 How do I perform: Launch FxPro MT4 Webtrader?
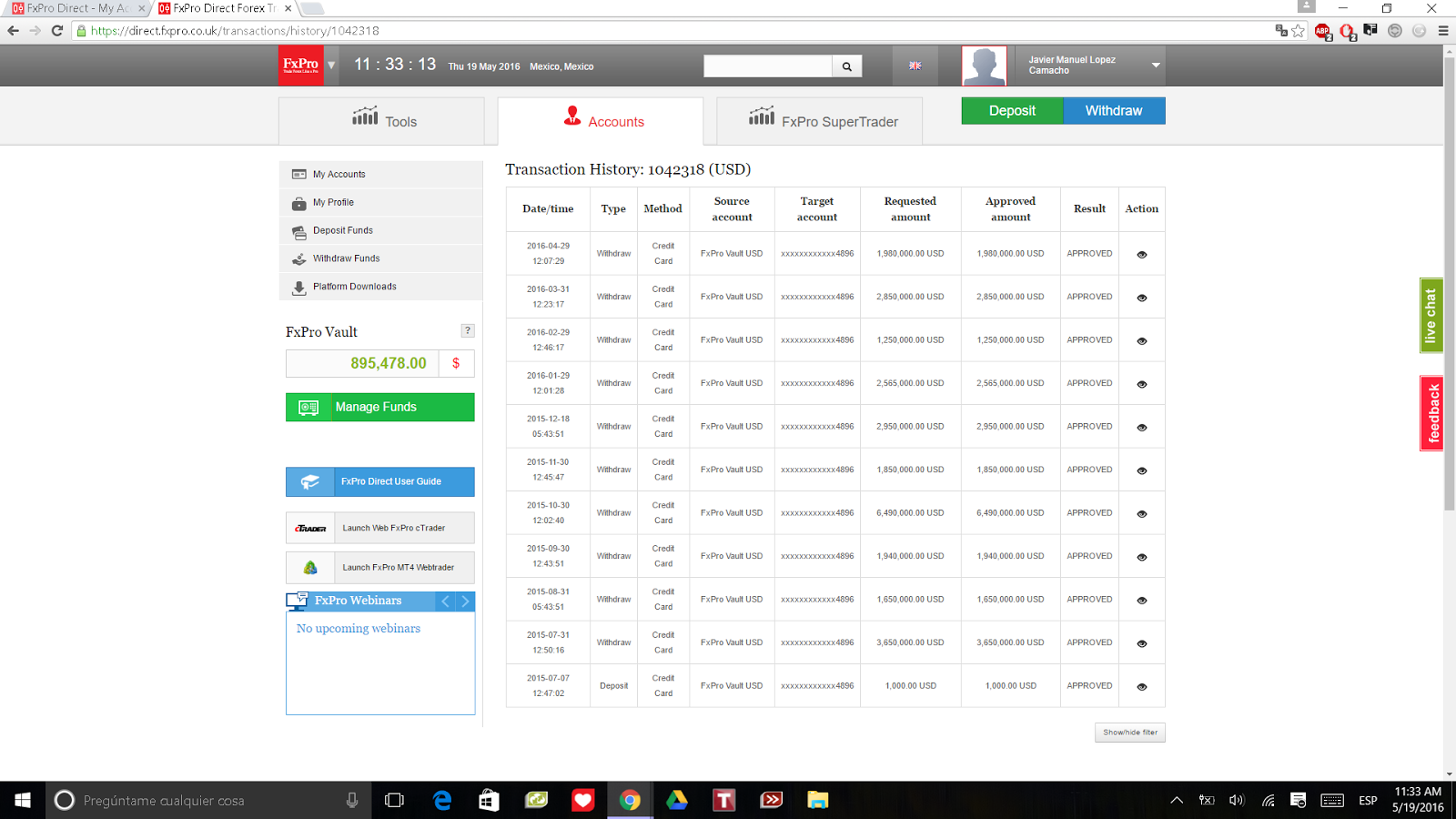click(380, 567)
